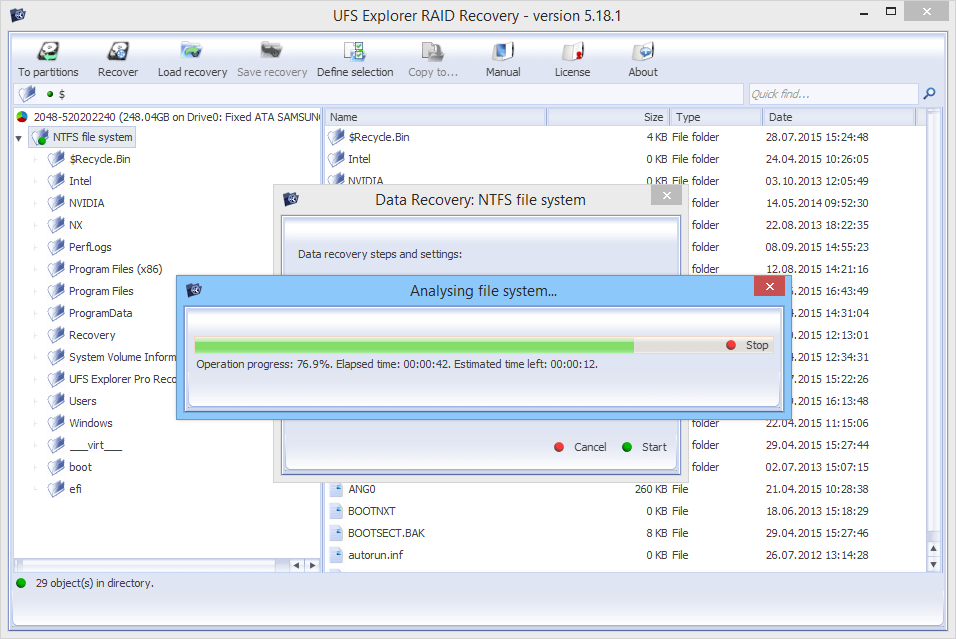Click the Save recovery toolbar icon
The image size is (956, 639).
point(271,51)
